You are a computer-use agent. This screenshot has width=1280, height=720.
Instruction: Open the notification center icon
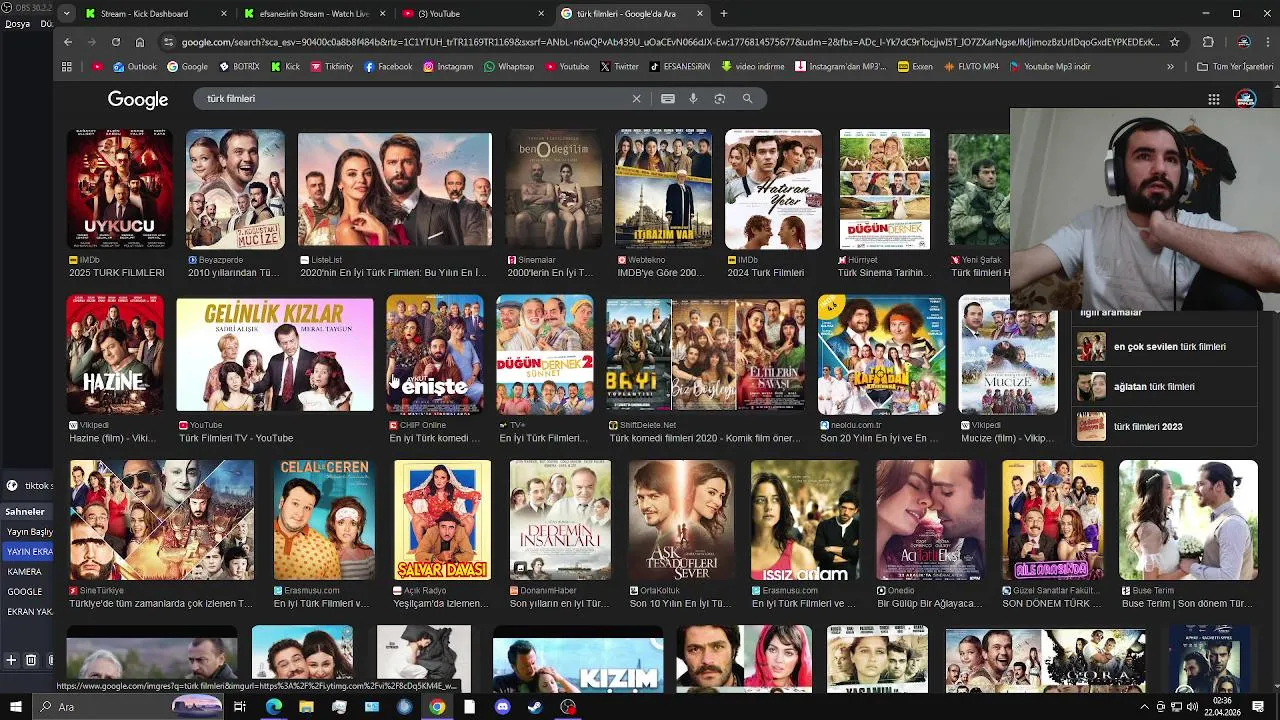1258,707
